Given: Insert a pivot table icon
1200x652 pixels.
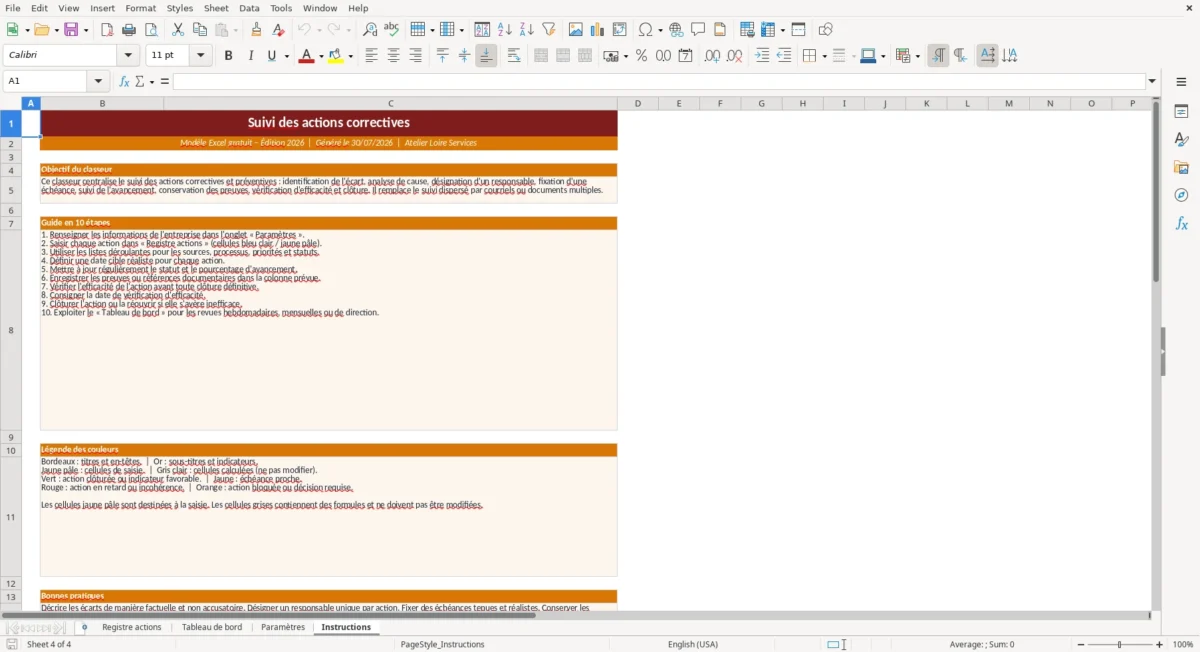Looking at the screenshot, I should point(620,30).
